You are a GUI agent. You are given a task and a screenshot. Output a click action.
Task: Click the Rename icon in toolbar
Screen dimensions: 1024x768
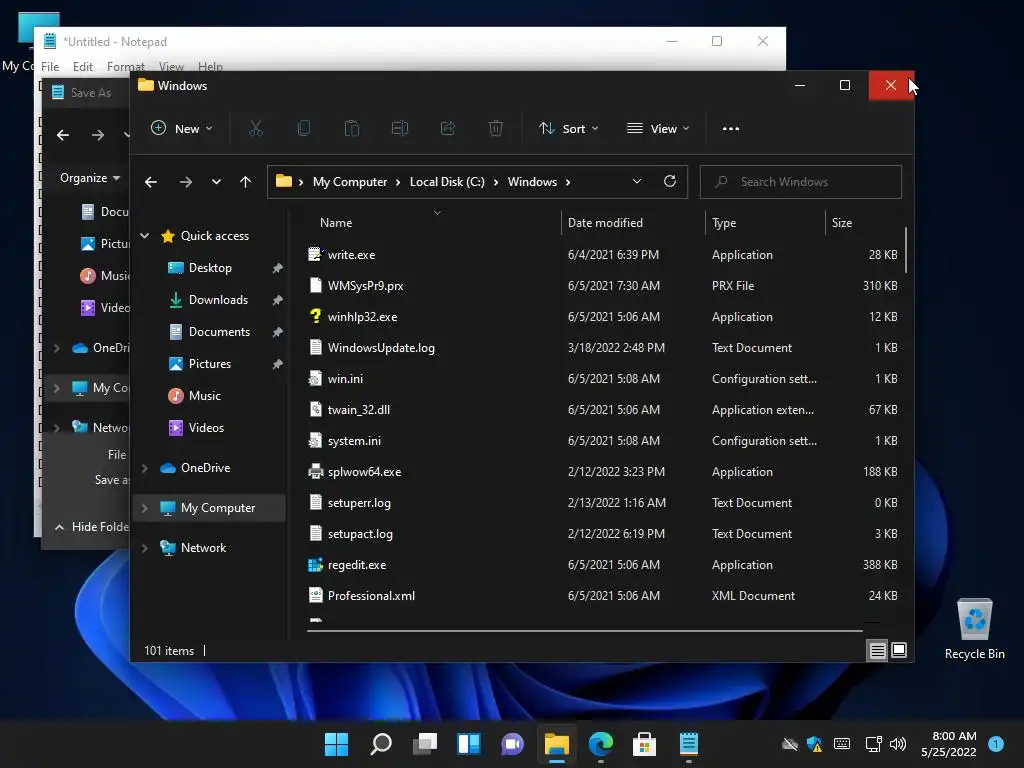[x=400, y=129]
